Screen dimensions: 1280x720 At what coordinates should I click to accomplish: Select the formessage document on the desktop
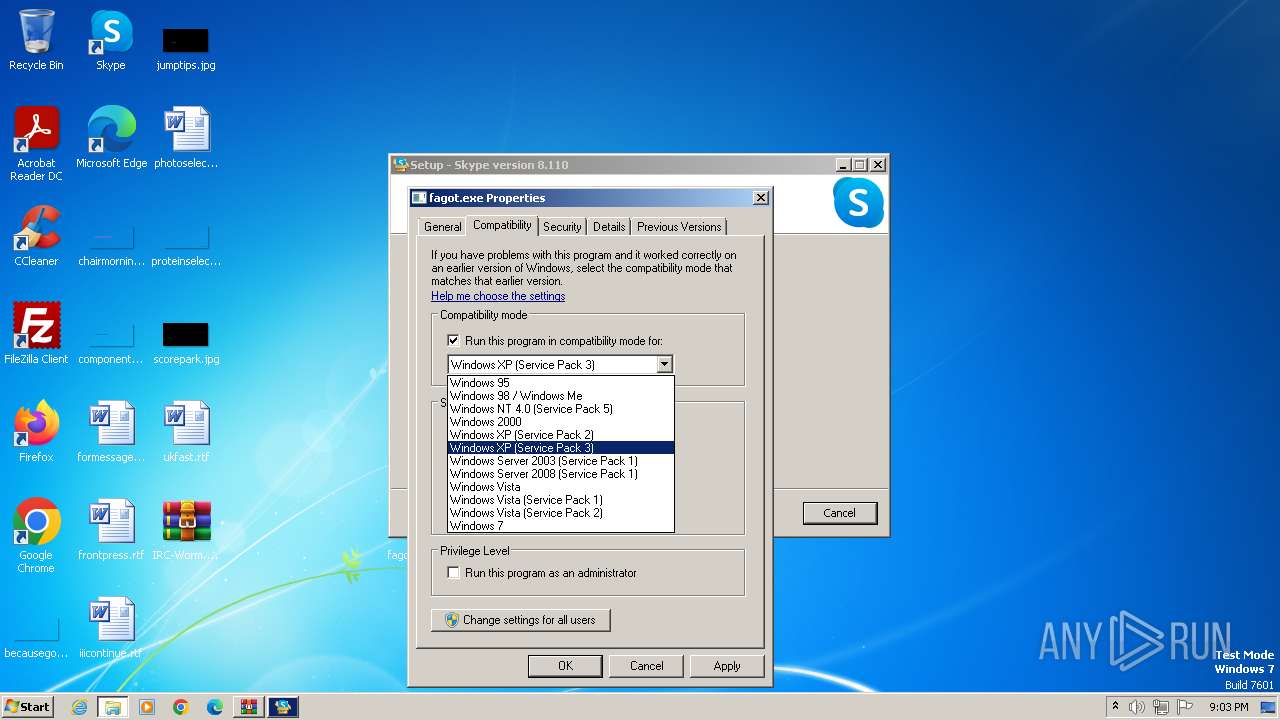(111, 431)
